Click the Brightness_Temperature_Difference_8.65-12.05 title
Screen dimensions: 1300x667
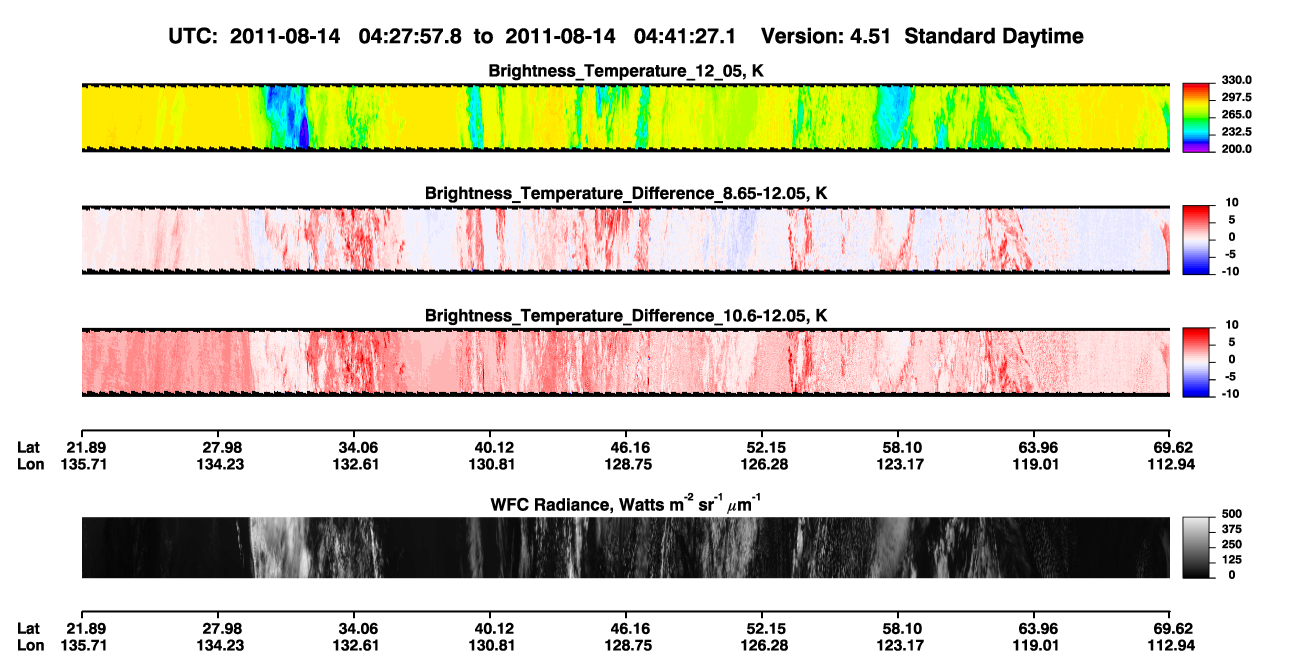pos(626,193)
